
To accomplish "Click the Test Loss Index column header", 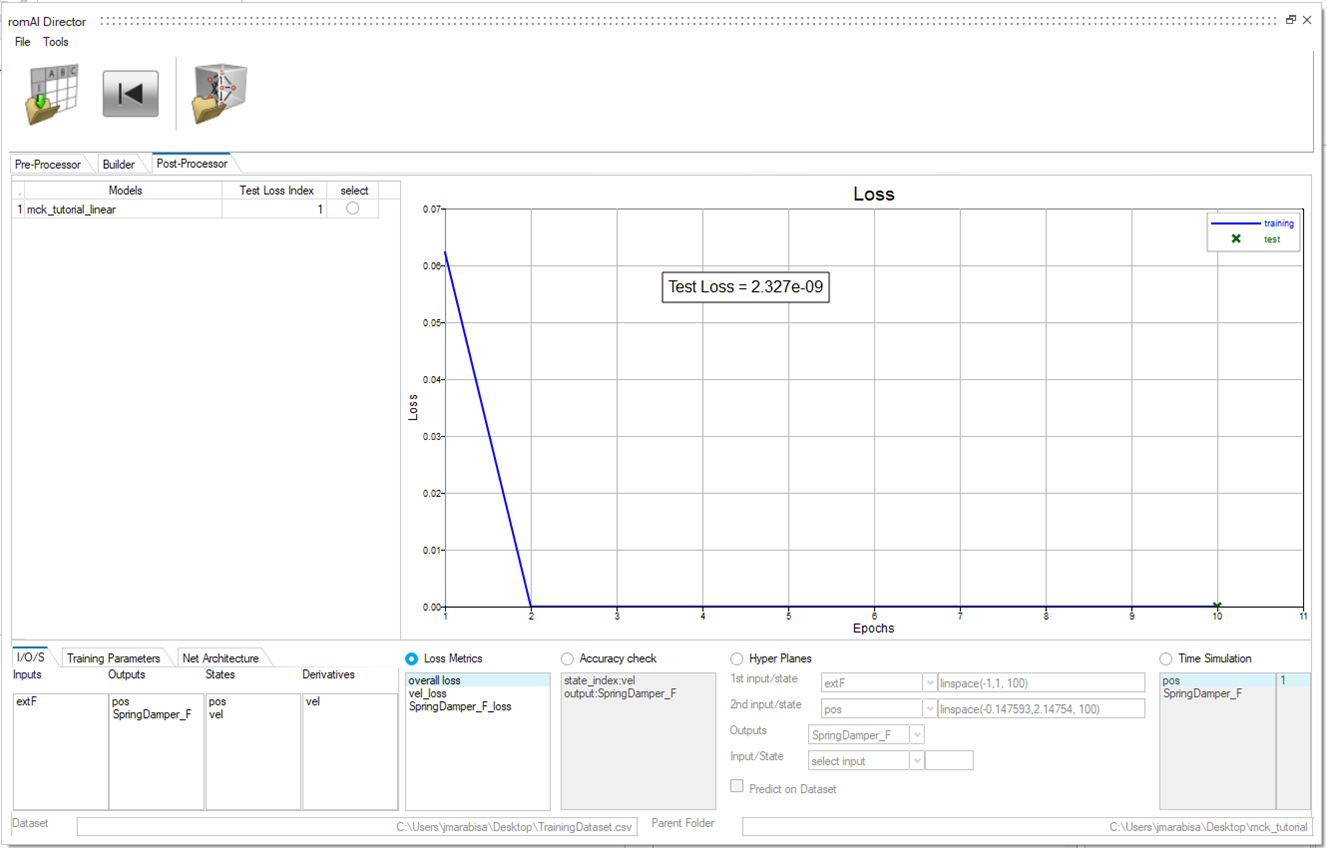I will tap(276, 190).
